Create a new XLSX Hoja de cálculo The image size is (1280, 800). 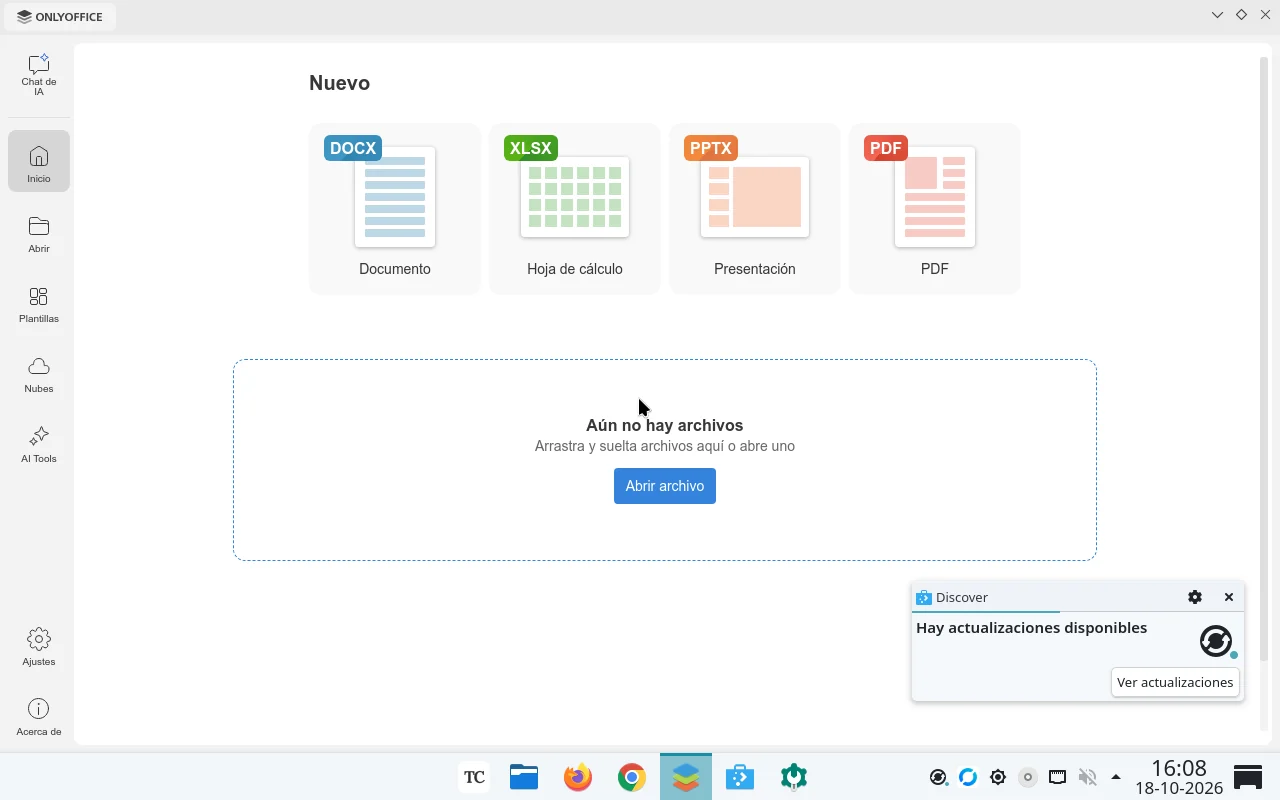(x=575, y=209)
